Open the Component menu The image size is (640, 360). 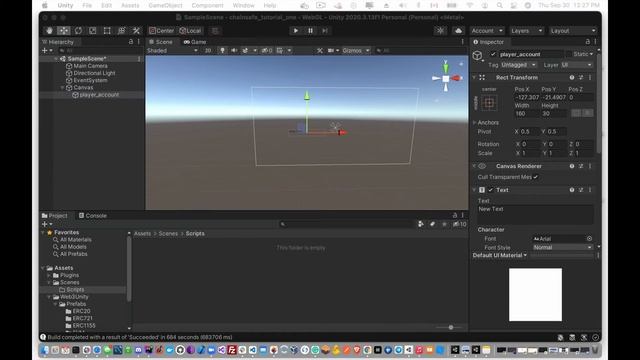click(207, 5)
